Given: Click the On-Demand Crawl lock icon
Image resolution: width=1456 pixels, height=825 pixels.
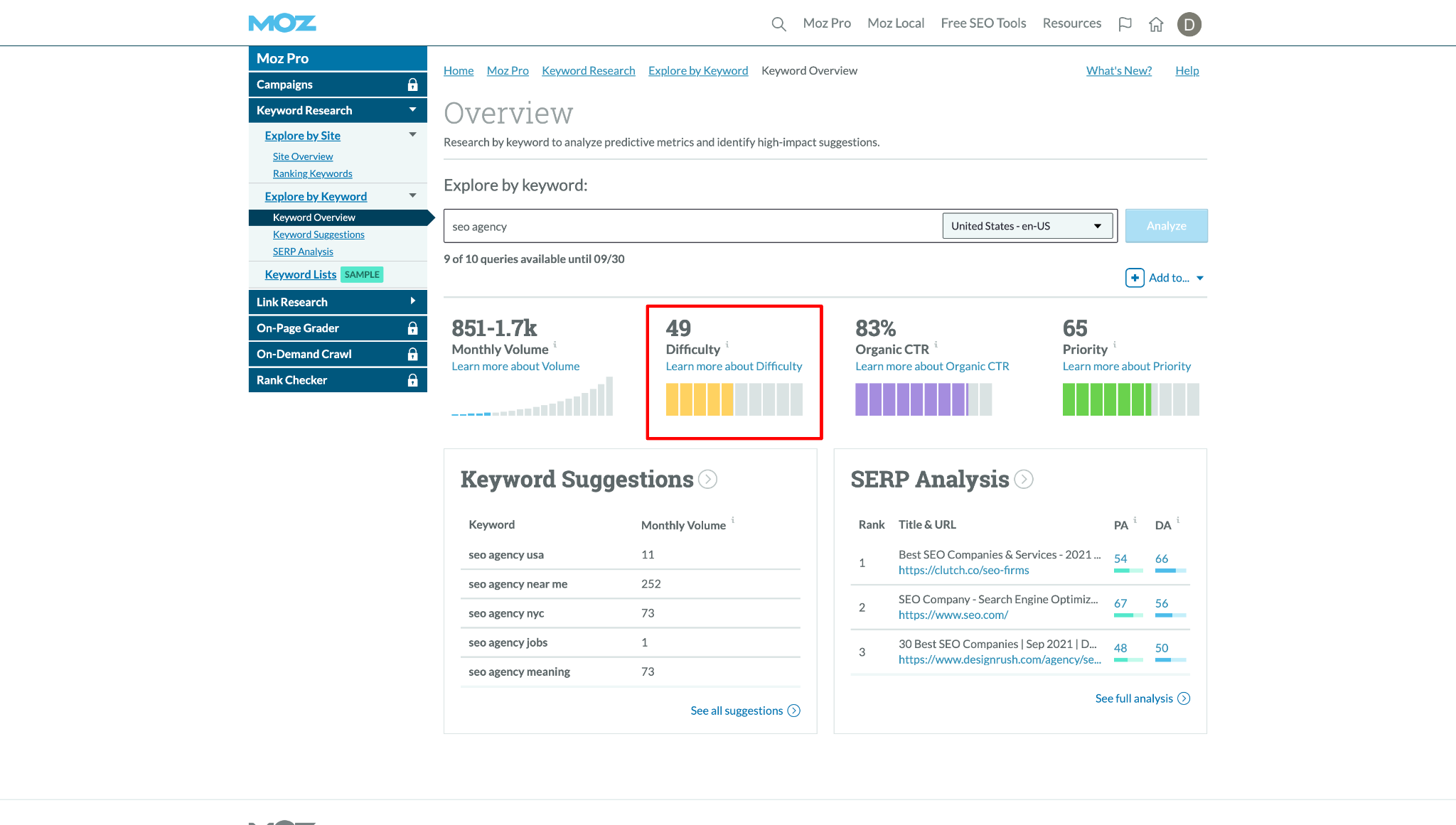Looking at the screenshot, I should [412, 354].
